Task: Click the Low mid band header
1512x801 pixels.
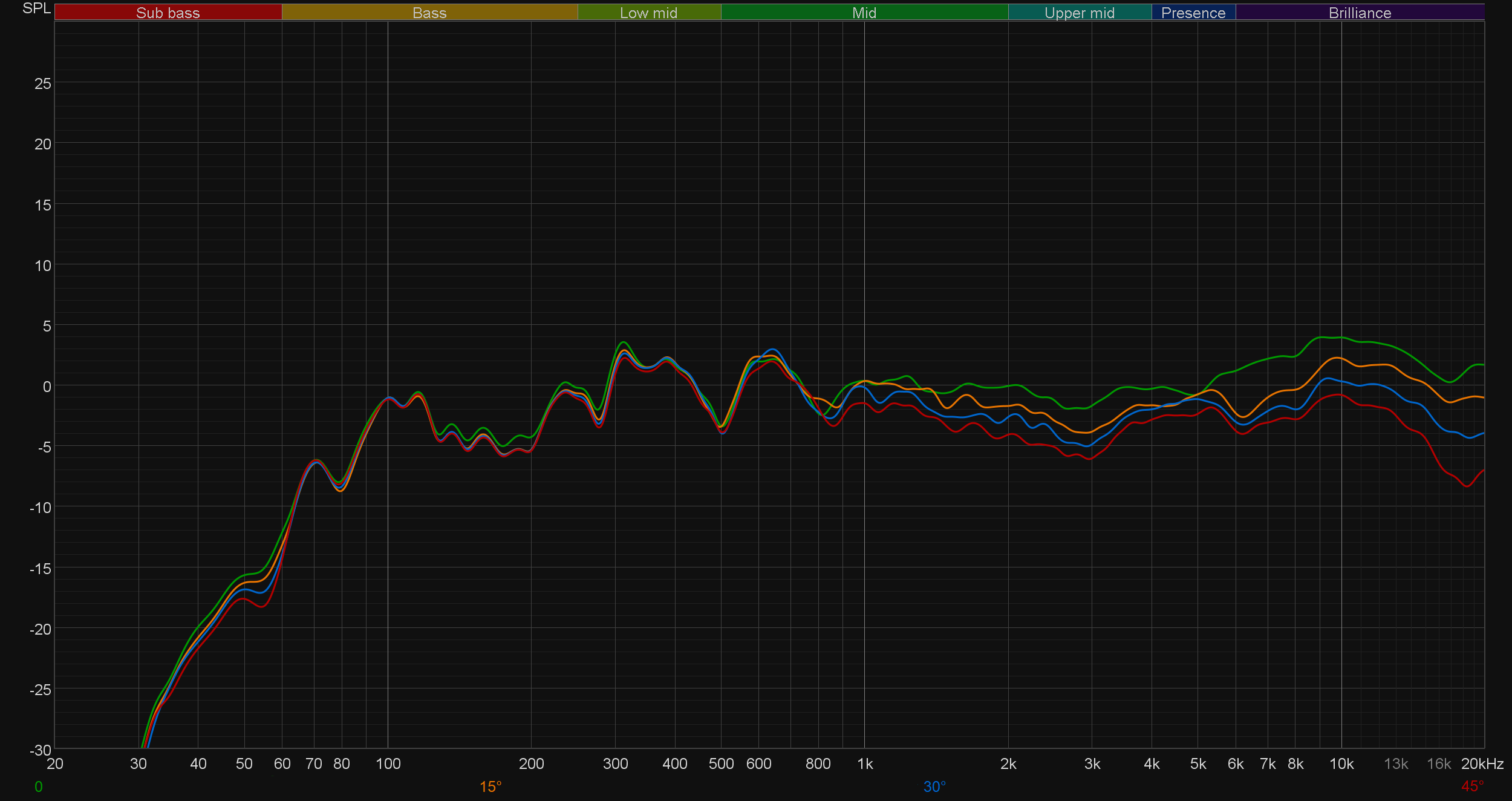Action: pos(648,13)
